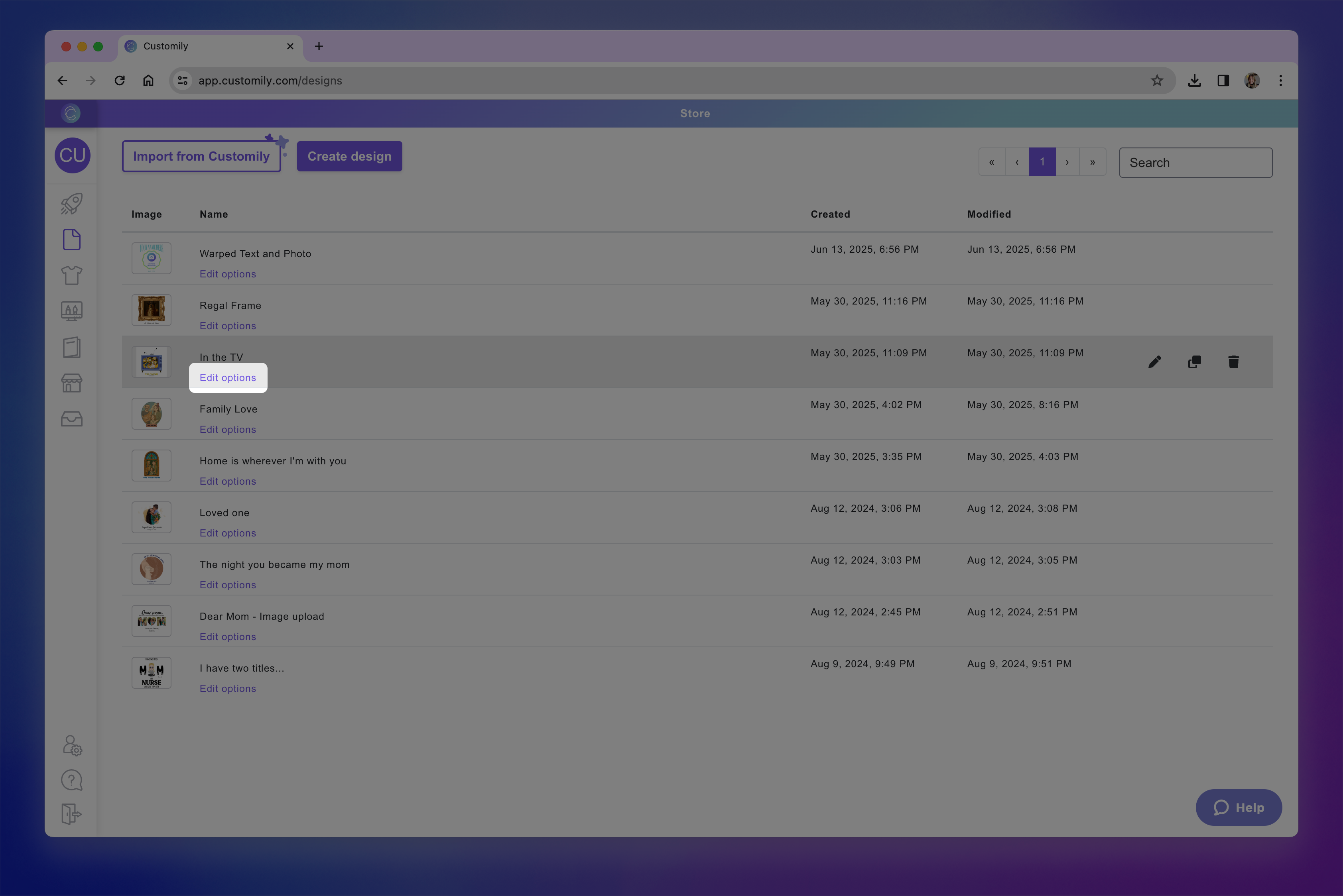Click pencil edit icon for In the TV
Viewport: 1343px width, 896px height.
coord(1154,362)
